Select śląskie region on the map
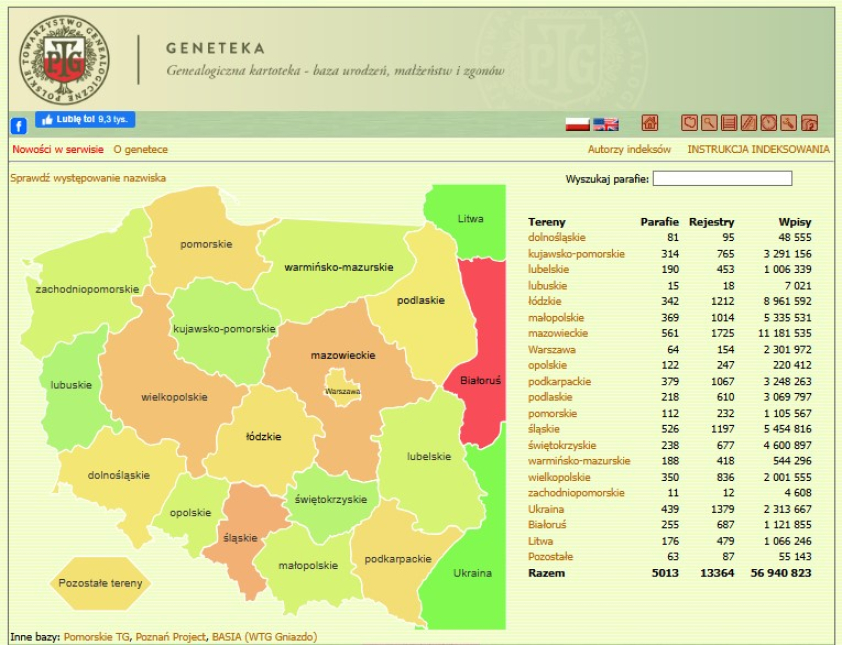The width and height of the screenshot is (842, 645). (x=240, y=538)
